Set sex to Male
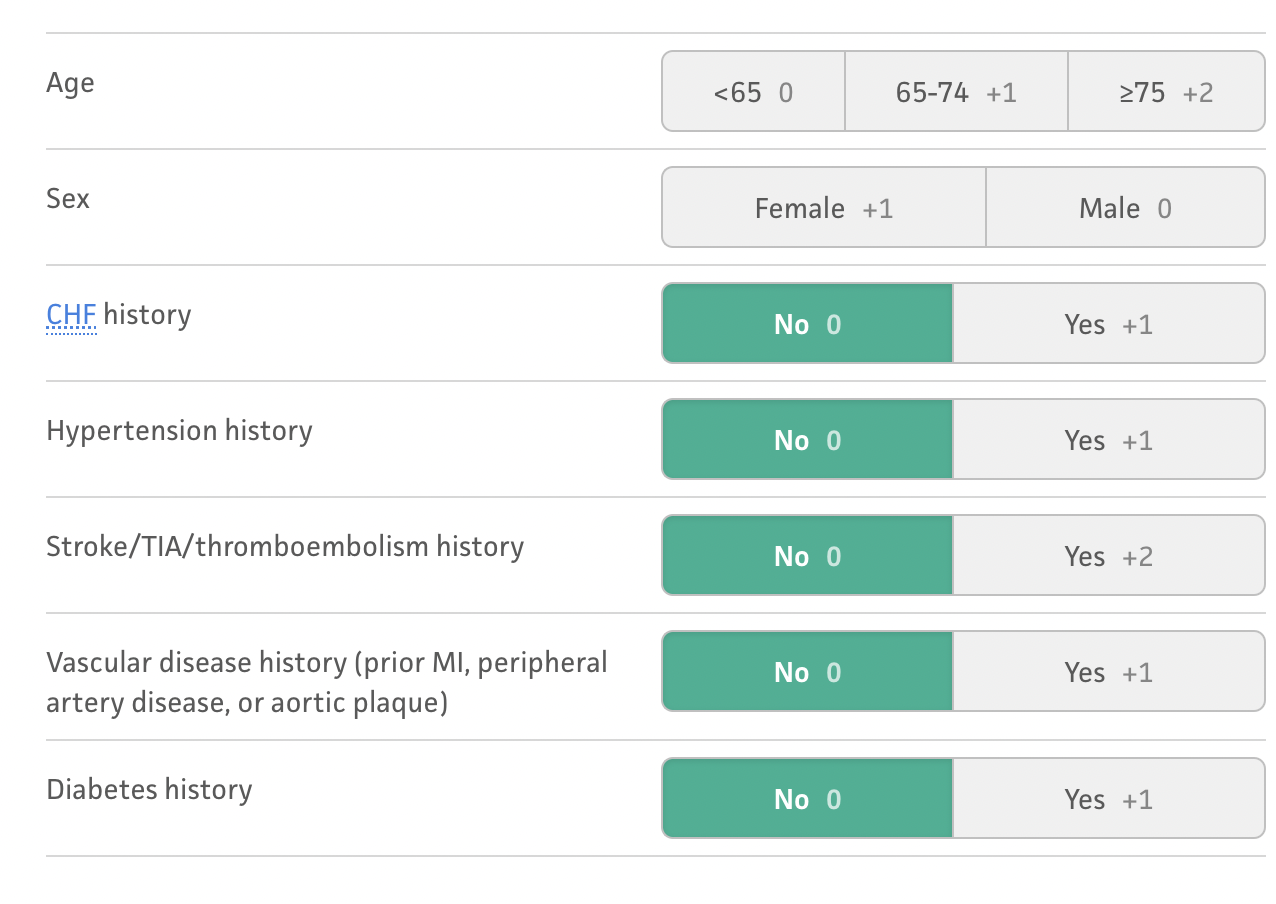 click(1125, 208)
